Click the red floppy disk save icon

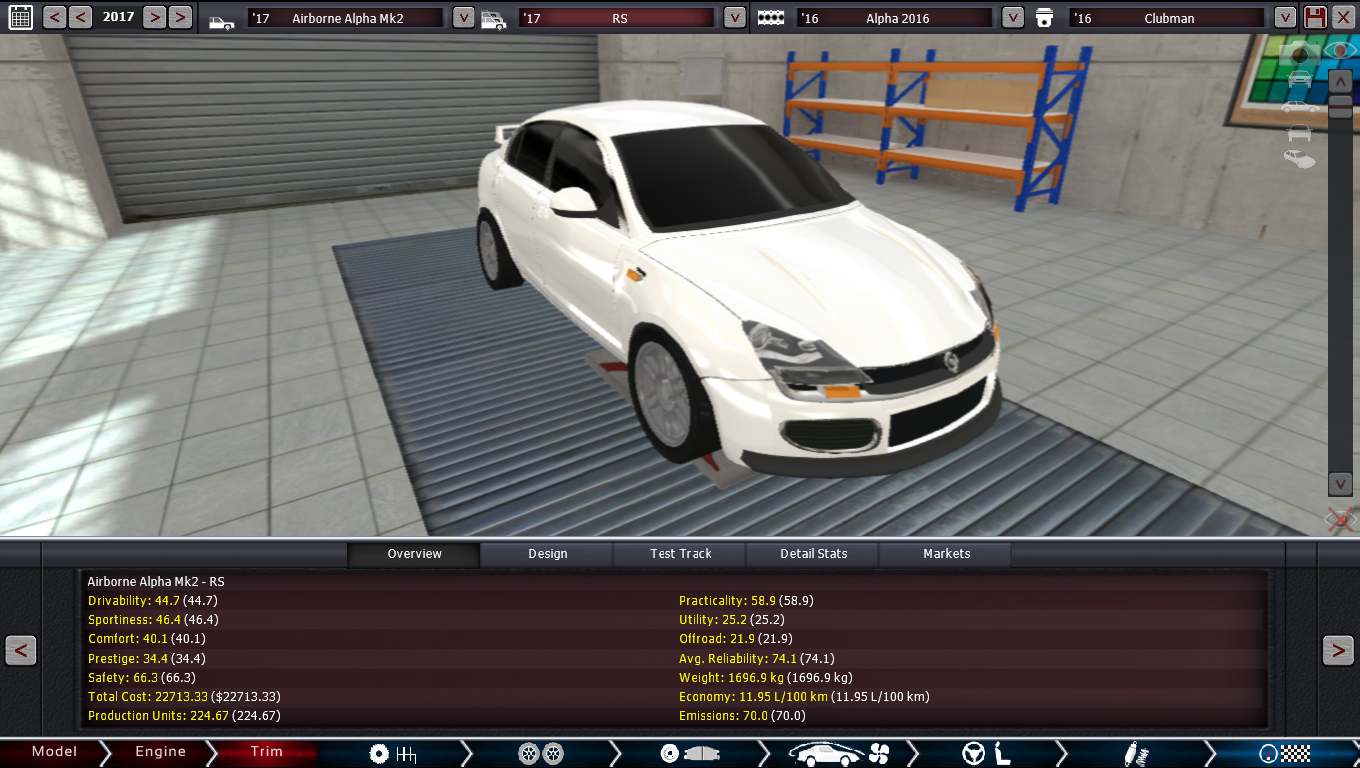coord(1315,17)
